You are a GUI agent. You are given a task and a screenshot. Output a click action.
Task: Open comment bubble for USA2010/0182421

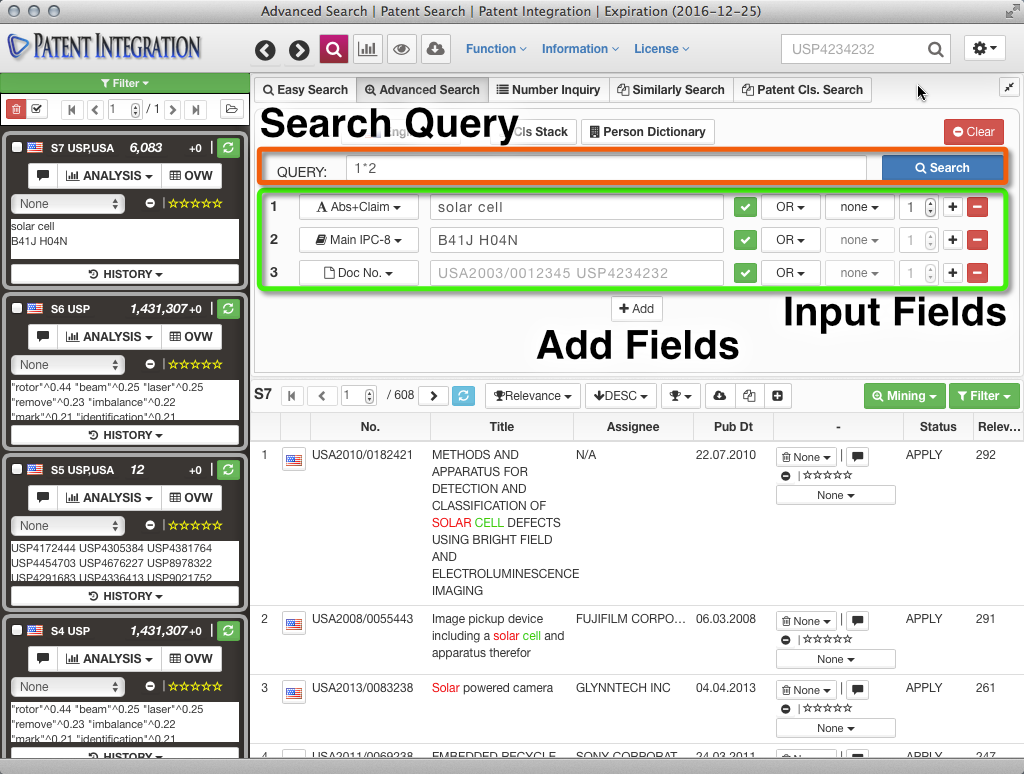point(857,457)
